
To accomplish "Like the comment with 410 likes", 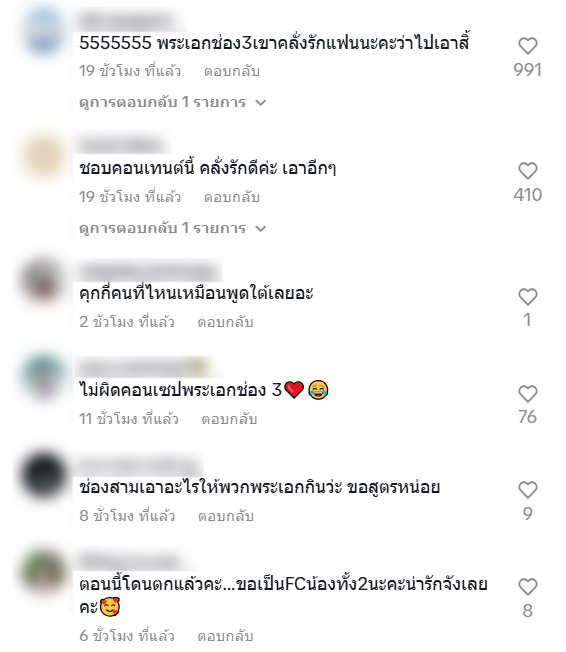I will (528, 171).
